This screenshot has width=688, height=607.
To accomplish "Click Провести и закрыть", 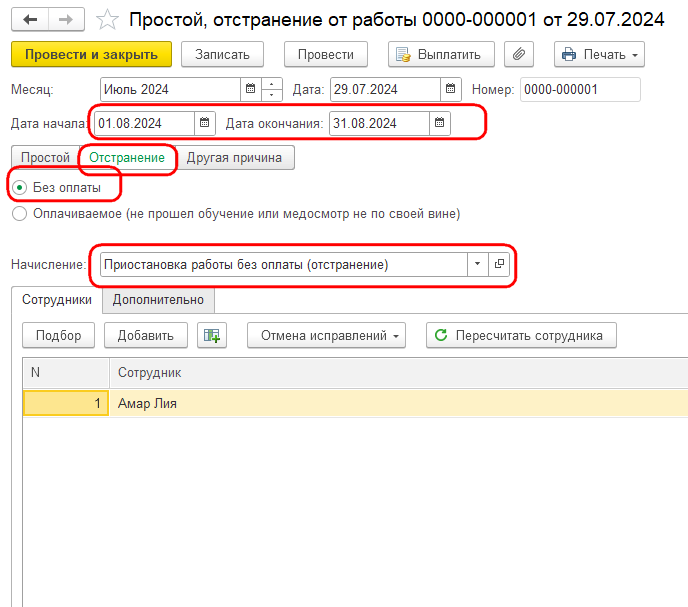I will pos(91,54).
